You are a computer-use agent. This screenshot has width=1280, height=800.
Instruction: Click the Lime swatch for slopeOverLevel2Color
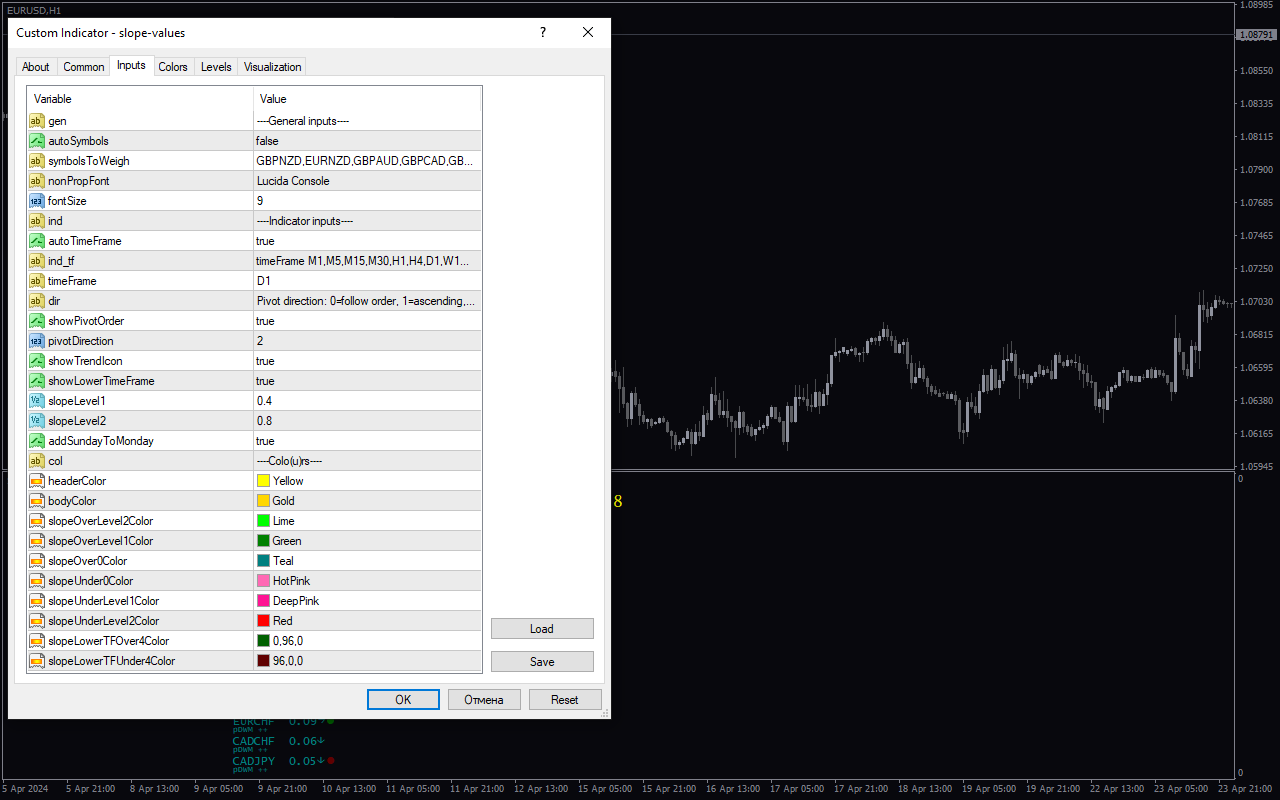coord(263,521)
